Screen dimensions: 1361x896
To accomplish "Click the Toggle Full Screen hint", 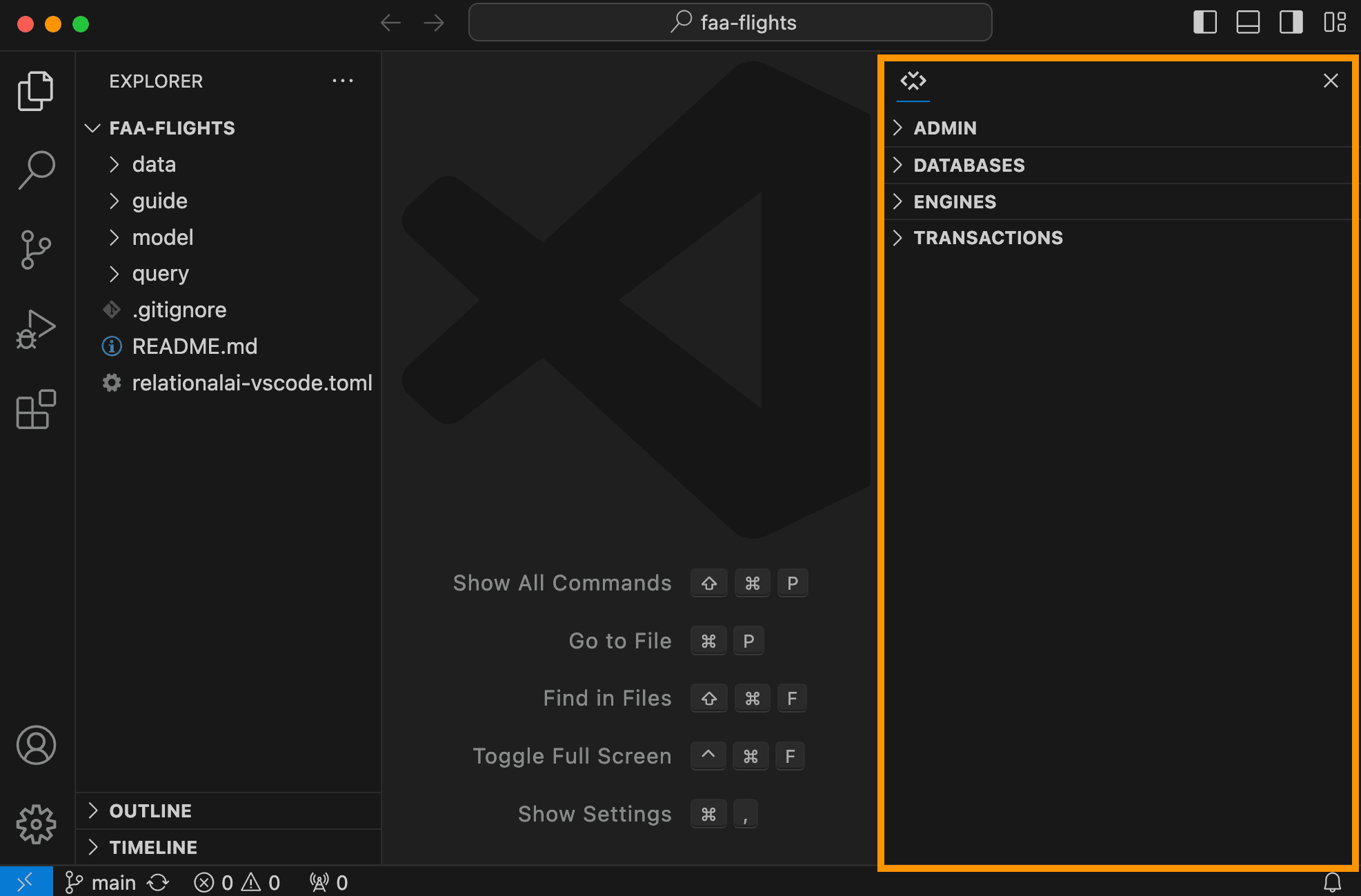I will pos(572,757).
